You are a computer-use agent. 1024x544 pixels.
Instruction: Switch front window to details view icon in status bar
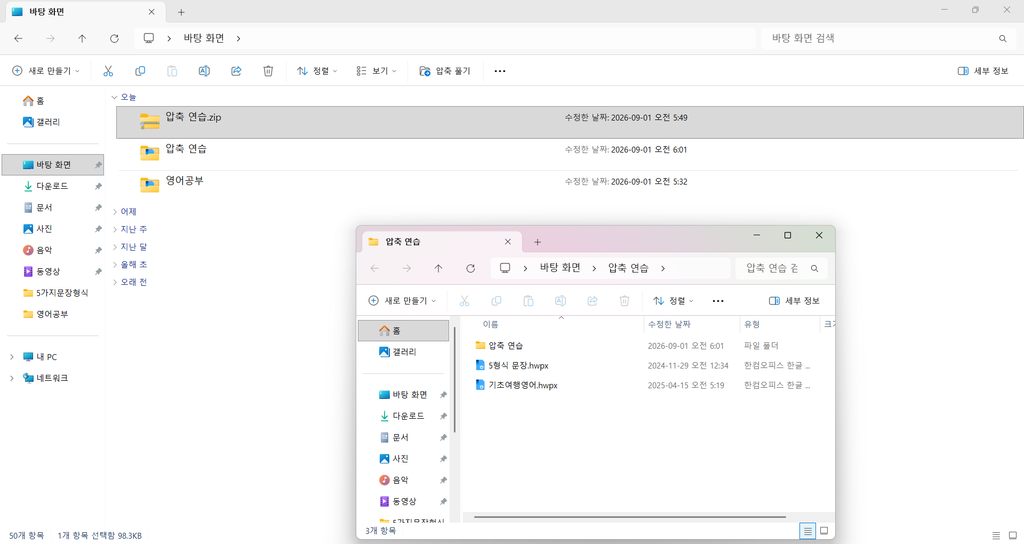808,531
